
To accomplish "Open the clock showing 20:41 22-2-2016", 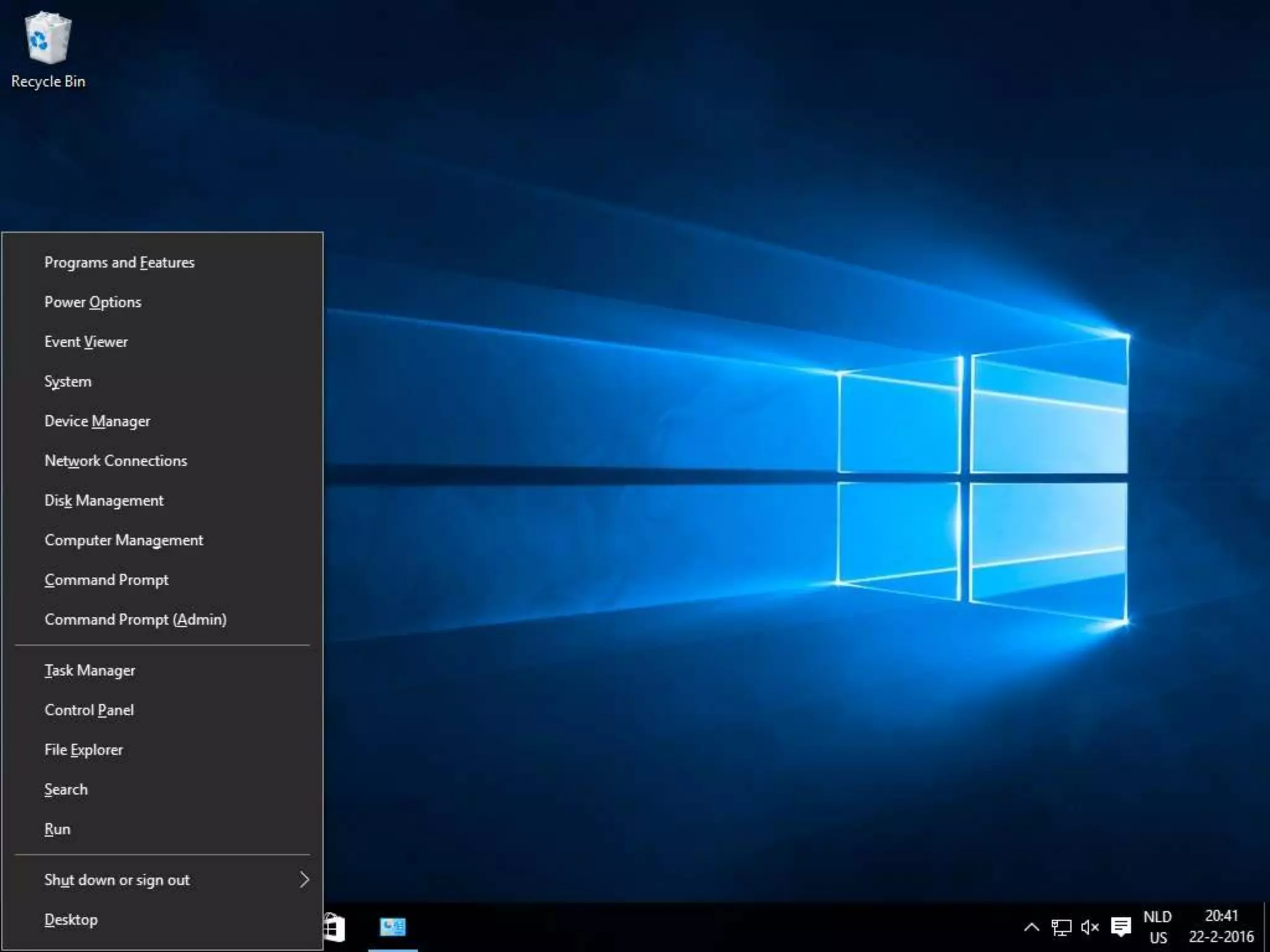I will click(x=1221, y=927).
